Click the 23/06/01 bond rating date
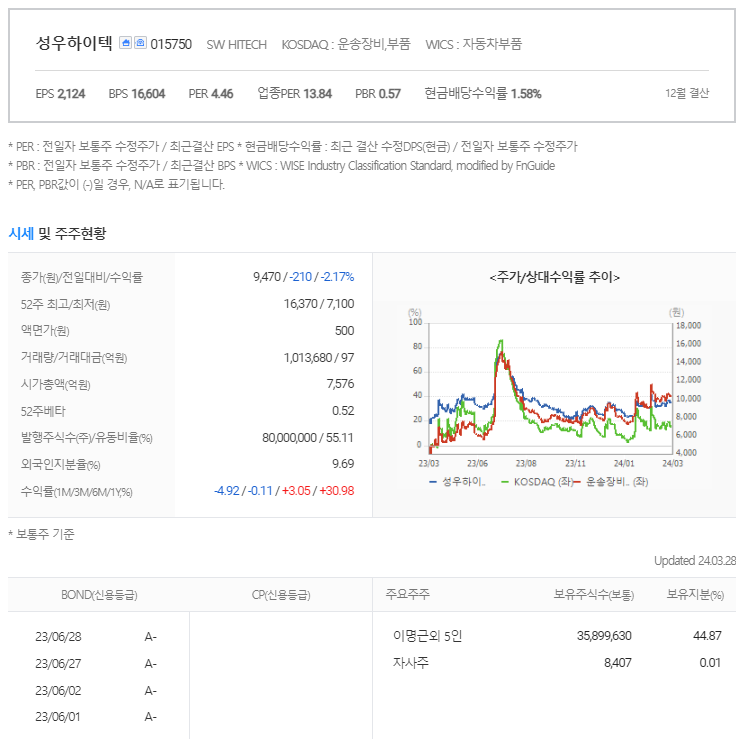Image resolution: width=740 pixels, height=739 pixels. 58,717
